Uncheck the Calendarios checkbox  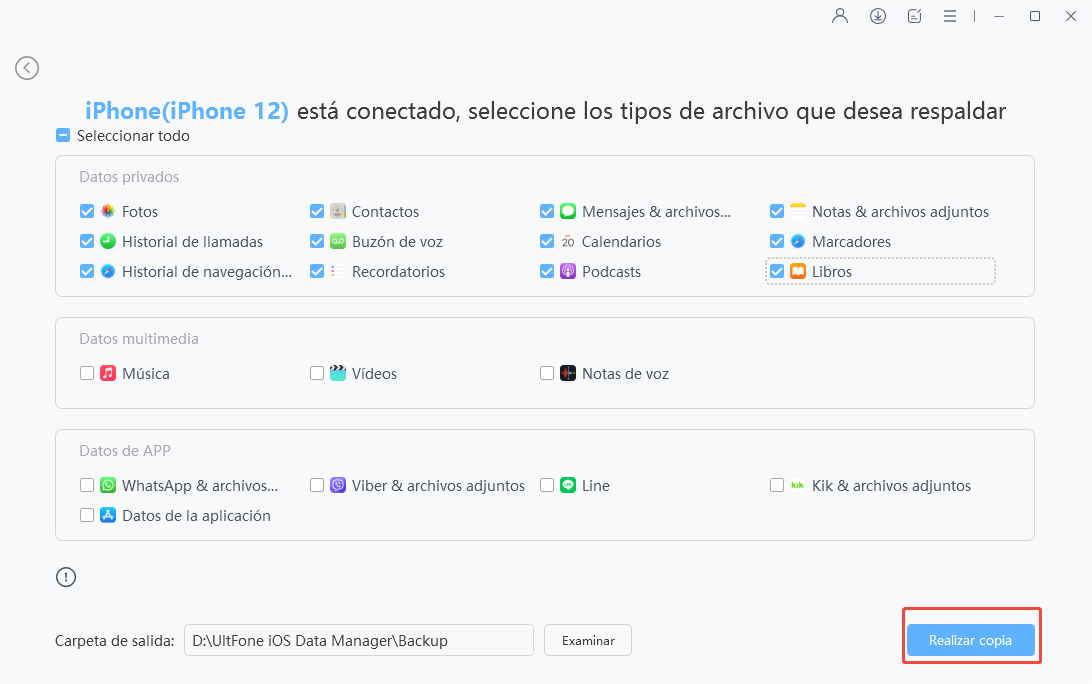click(x=547, y=241)
